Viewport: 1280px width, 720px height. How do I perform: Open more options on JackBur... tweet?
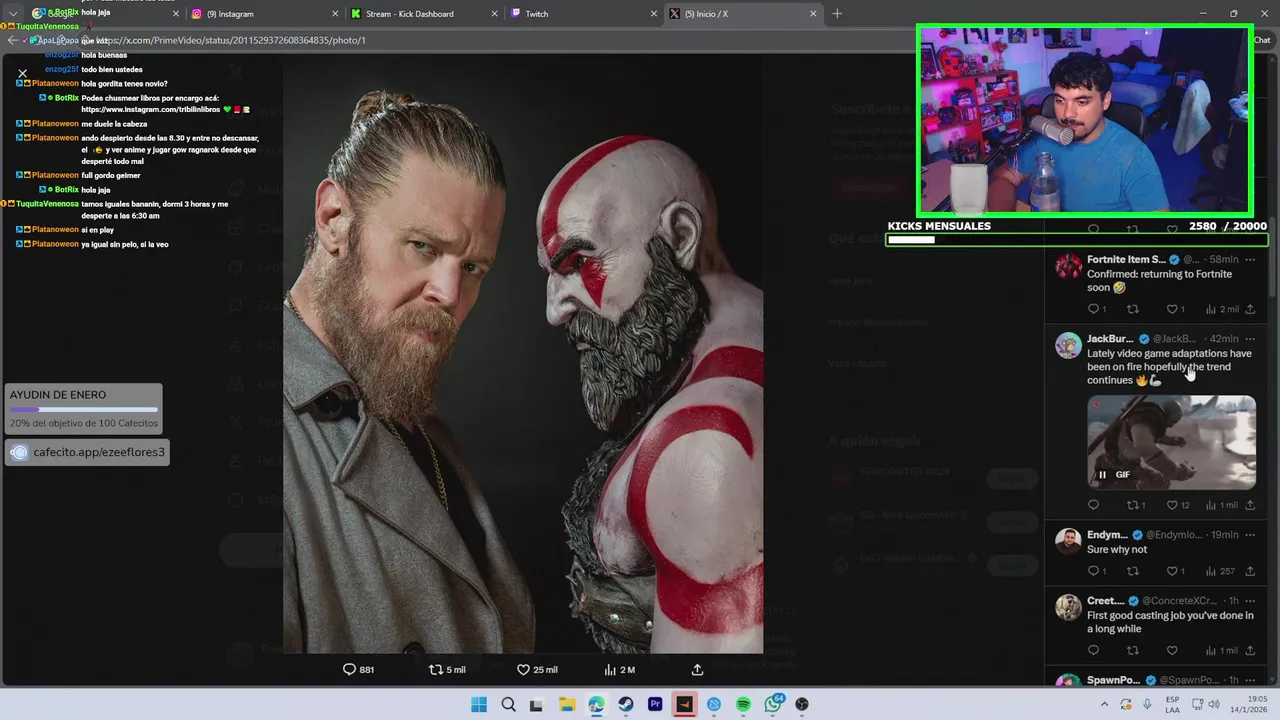1250,339
